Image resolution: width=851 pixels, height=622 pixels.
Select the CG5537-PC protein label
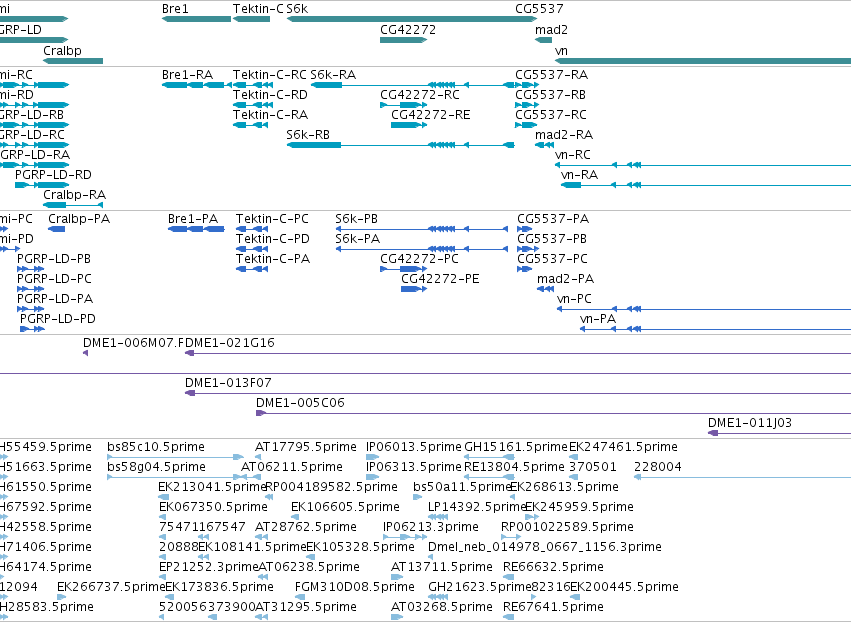click(x=552, y=259)
